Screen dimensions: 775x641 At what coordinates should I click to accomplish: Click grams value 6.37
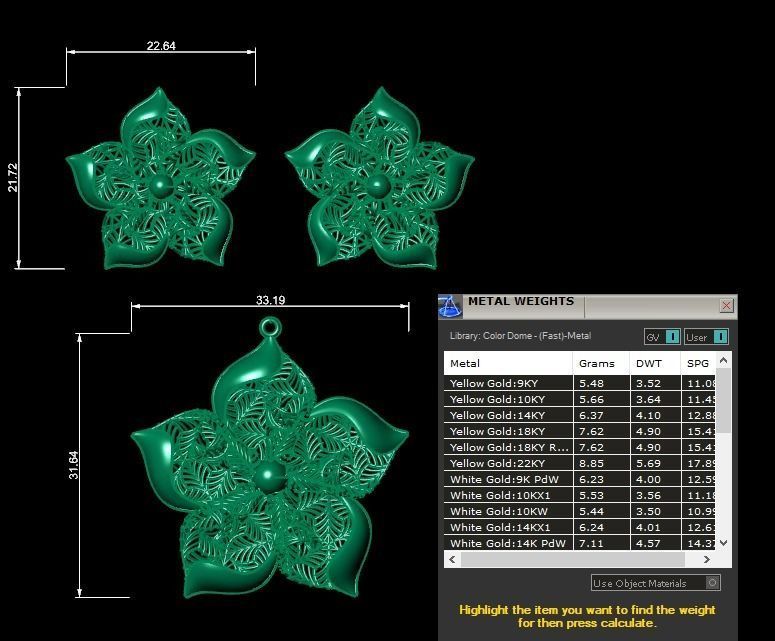[x=591, y=415]
